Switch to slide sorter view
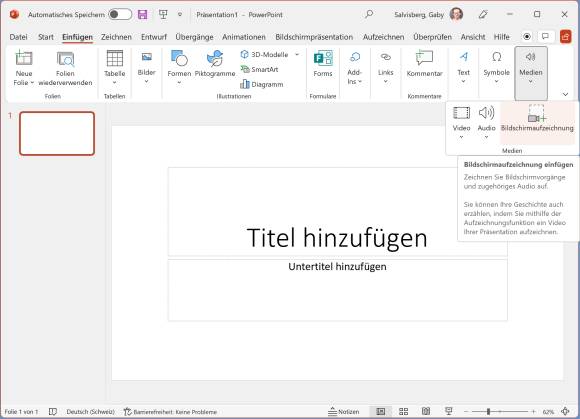The image size is (580, 419). pos(404,411)
